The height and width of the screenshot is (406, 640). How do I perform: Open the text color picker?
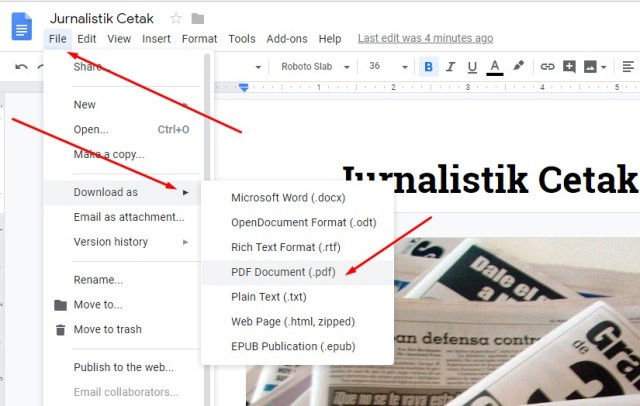click(494, 67)
